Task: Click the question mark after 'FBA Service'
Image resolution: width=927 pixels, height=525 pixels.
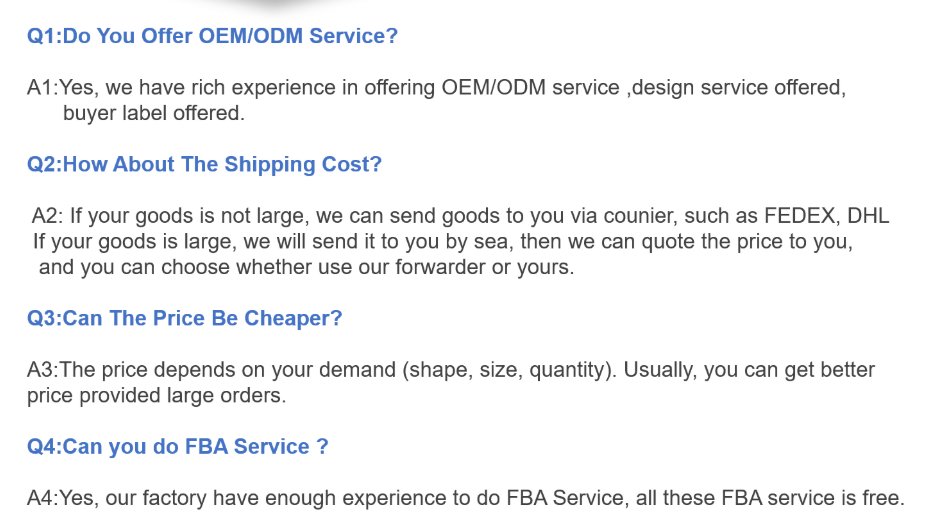Action: point(322,446)
